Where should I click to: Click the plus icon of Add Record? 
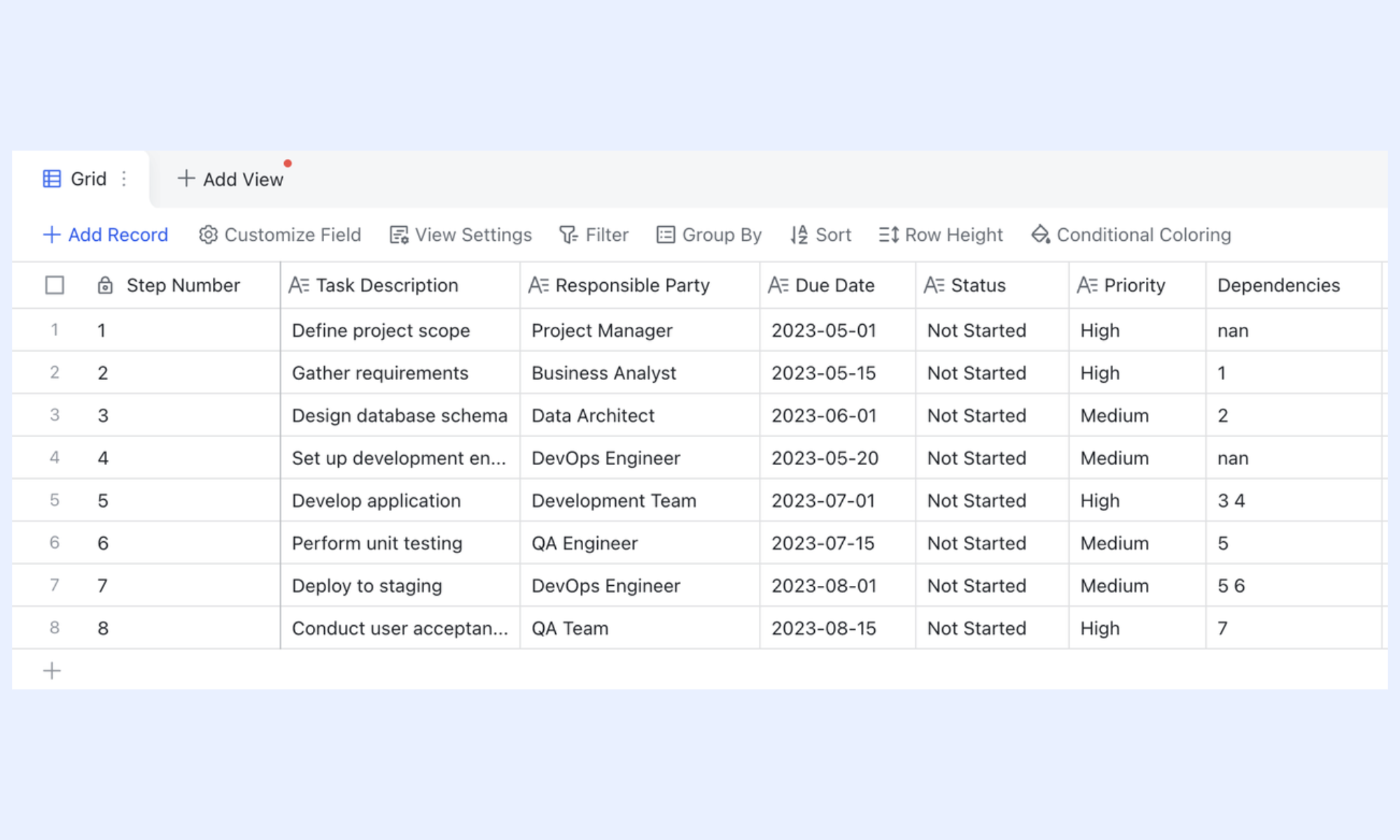pyautogui.click(x=52, y=234)
